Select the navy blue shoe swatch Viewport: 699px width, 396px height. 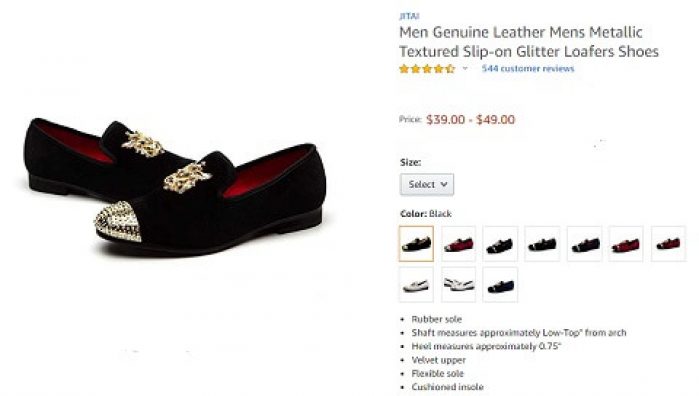(500, 285)
